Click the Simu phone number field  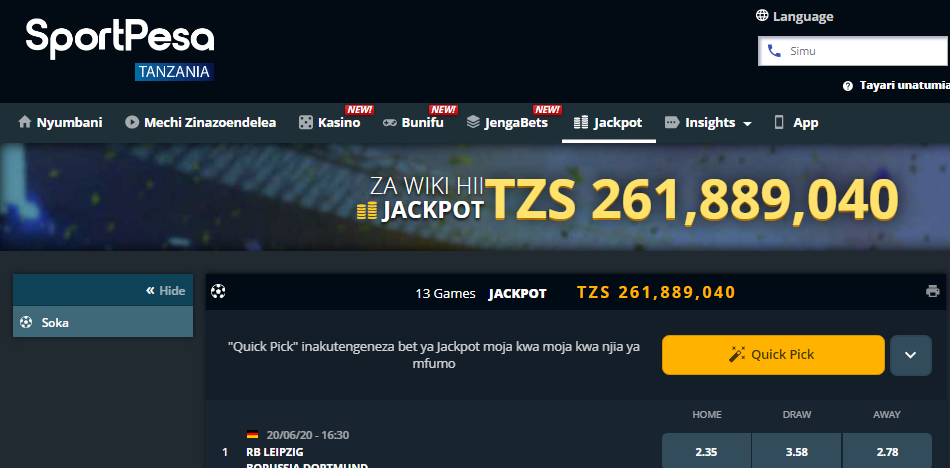point(854,51)
